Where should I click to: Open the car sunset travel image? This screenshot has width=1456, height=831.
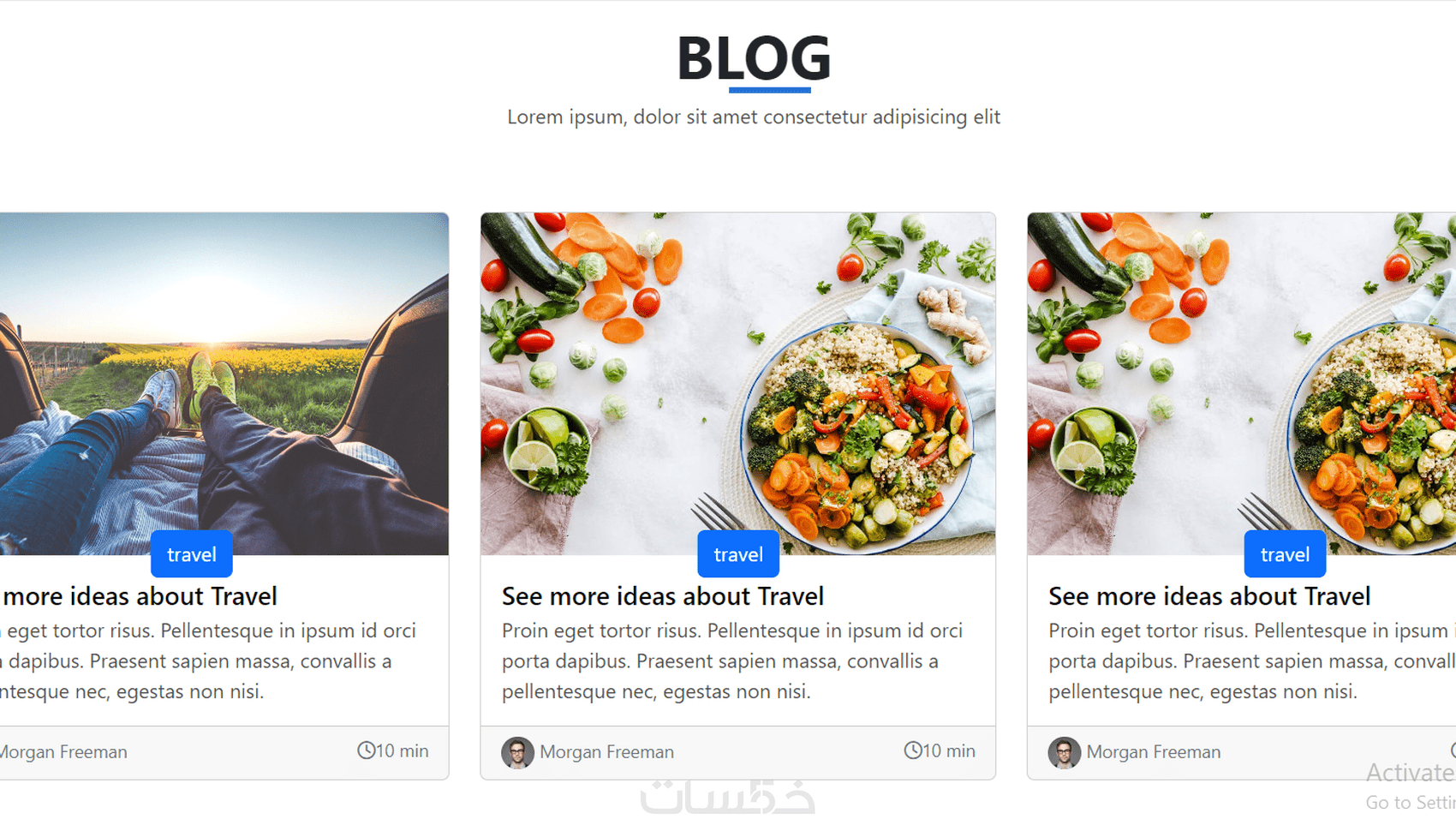(x=224, y=384)
